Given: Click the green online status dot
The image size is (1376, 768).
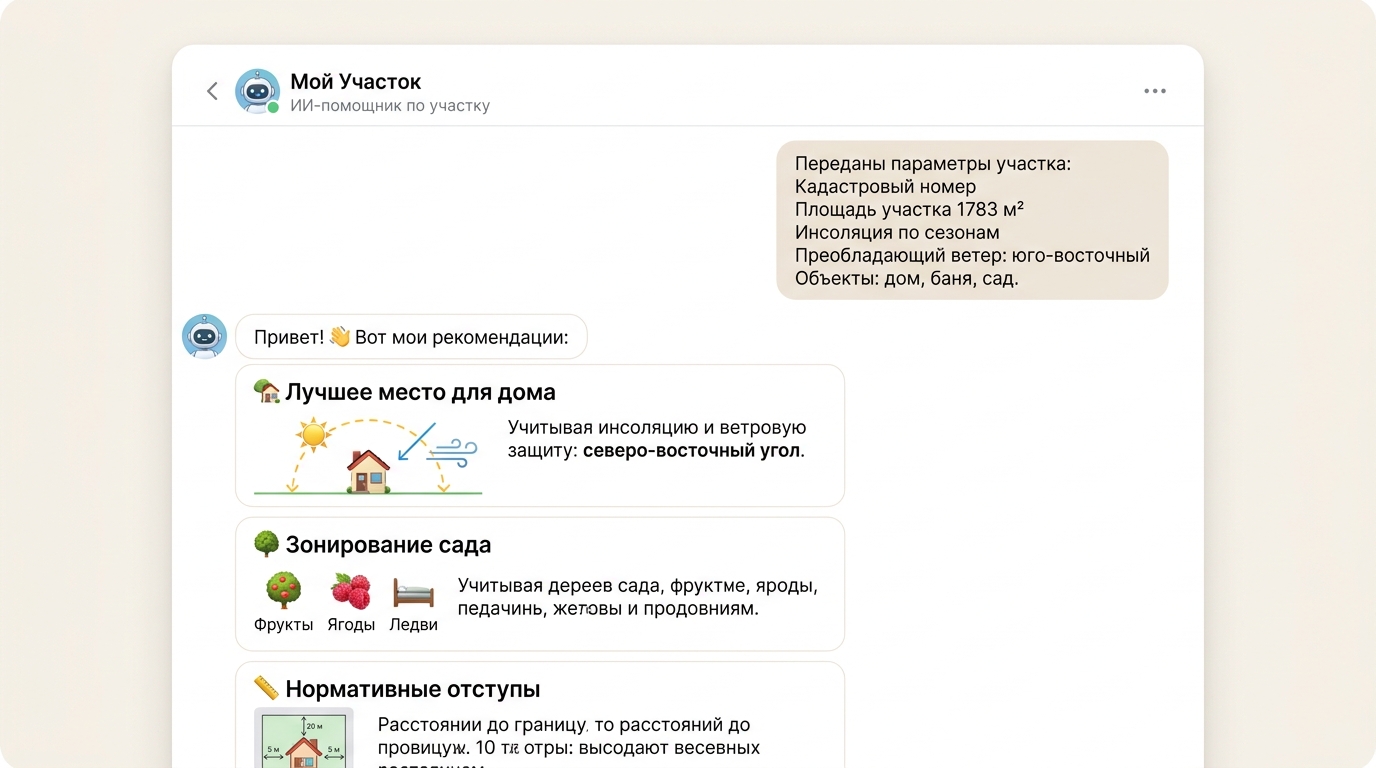Looking at the screenshot, I should tap(273, 107).
